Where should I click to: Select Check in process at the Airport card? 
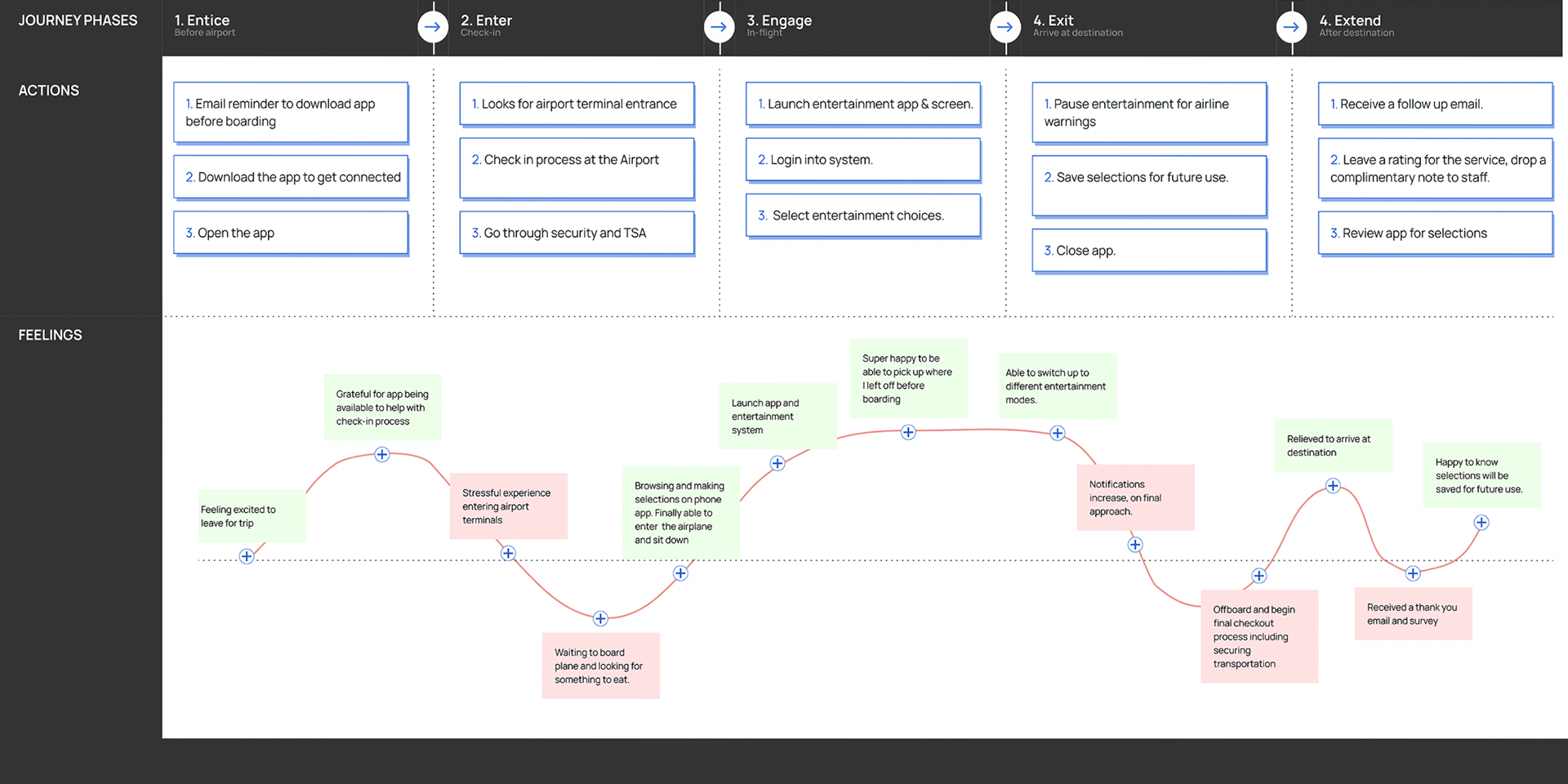(x=577, y=169)
